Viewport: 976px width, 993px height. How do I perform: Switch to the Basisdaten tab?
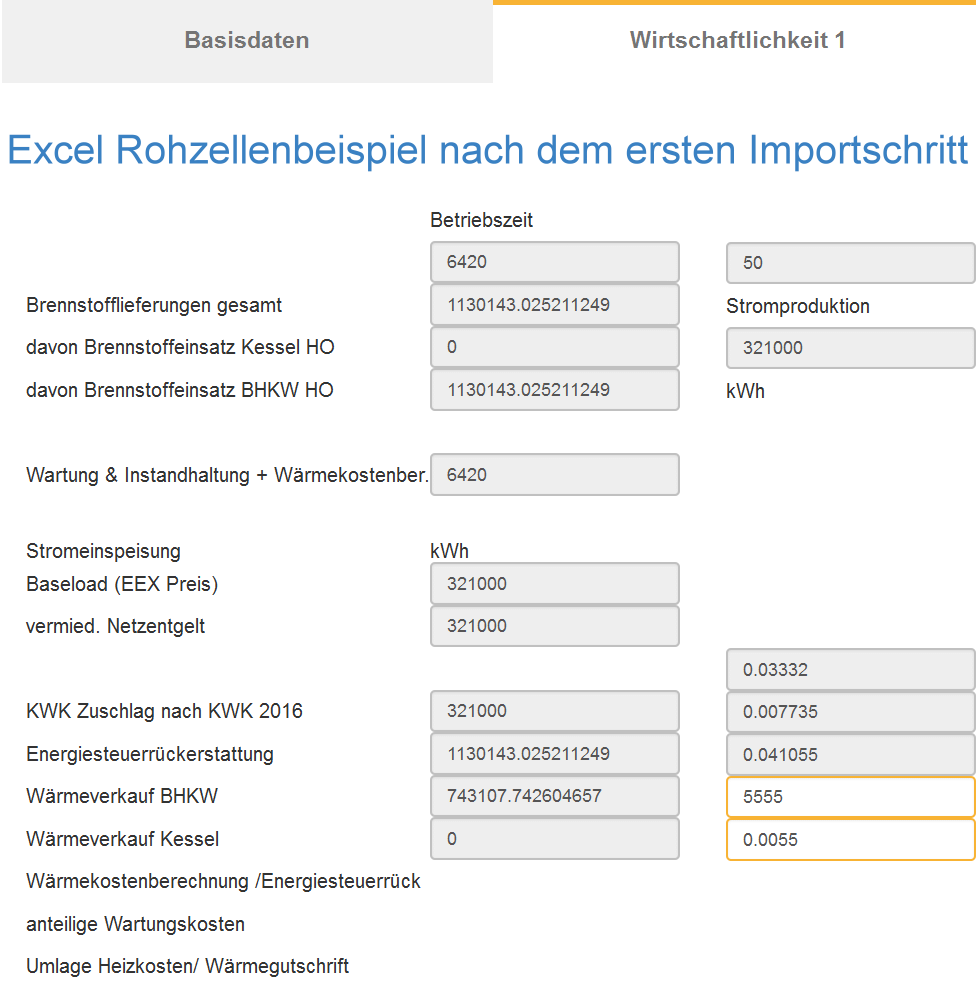click(246, 41)
